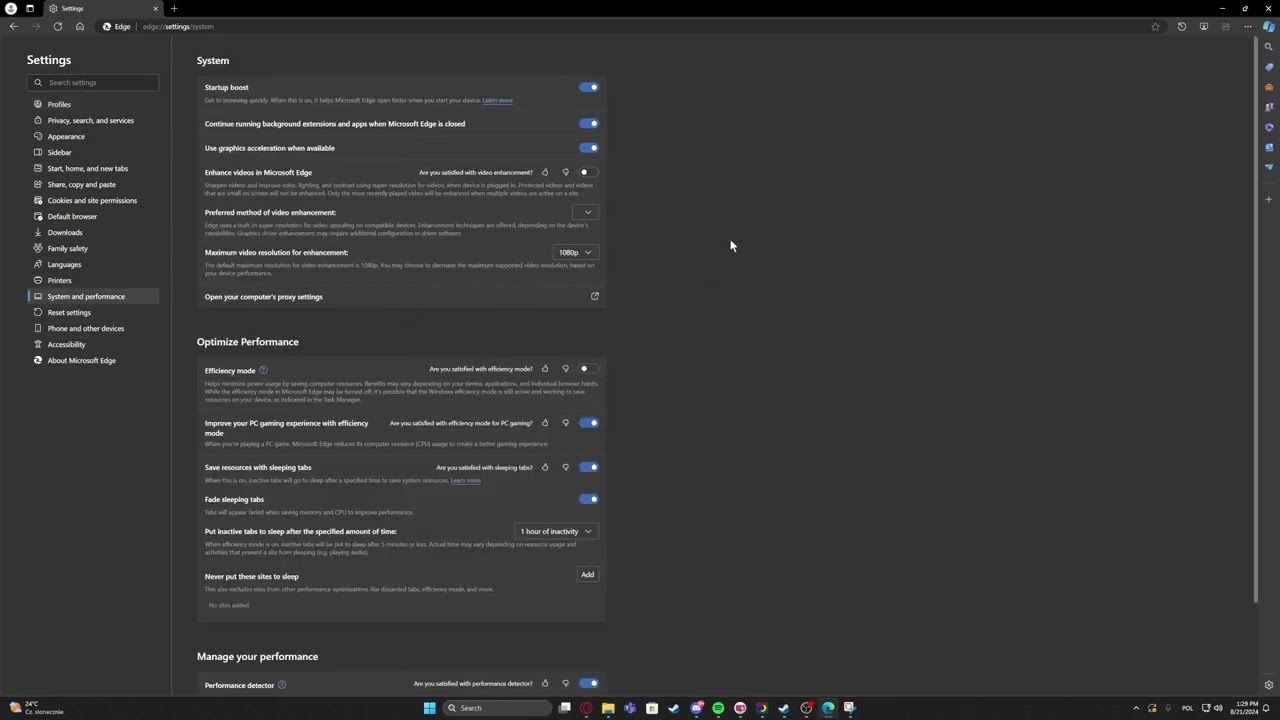This screenshot has height=720, width=1280.
Task: Open the Drop paper-plane icon in the sidebar
Action: (1268, 167)
